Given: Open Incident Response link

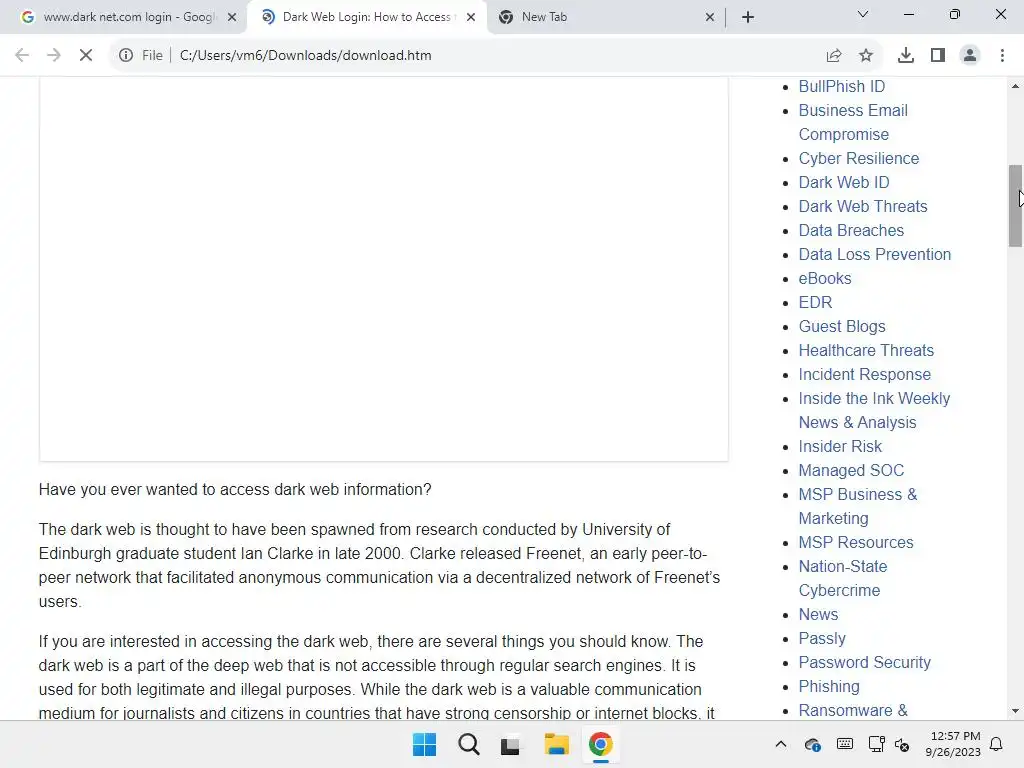Looking at the screenshot, I should [x=865, y=374].
